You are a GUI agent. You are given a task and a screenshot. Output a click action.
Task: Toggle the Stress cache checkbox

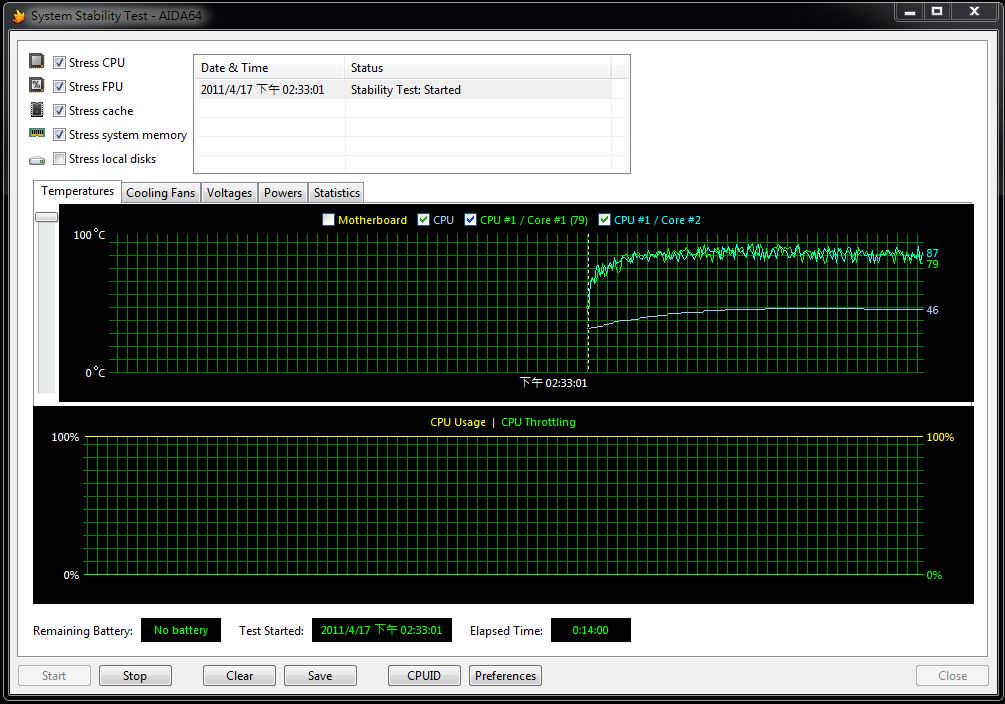59,110
